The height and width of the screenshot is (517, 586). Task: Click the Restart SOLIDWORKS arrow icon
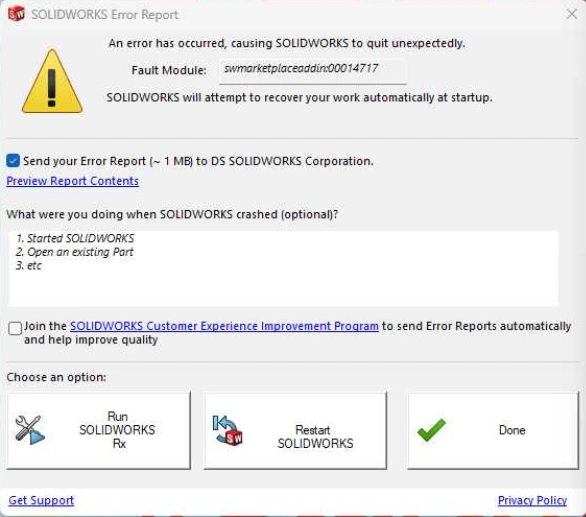[228, 430]
